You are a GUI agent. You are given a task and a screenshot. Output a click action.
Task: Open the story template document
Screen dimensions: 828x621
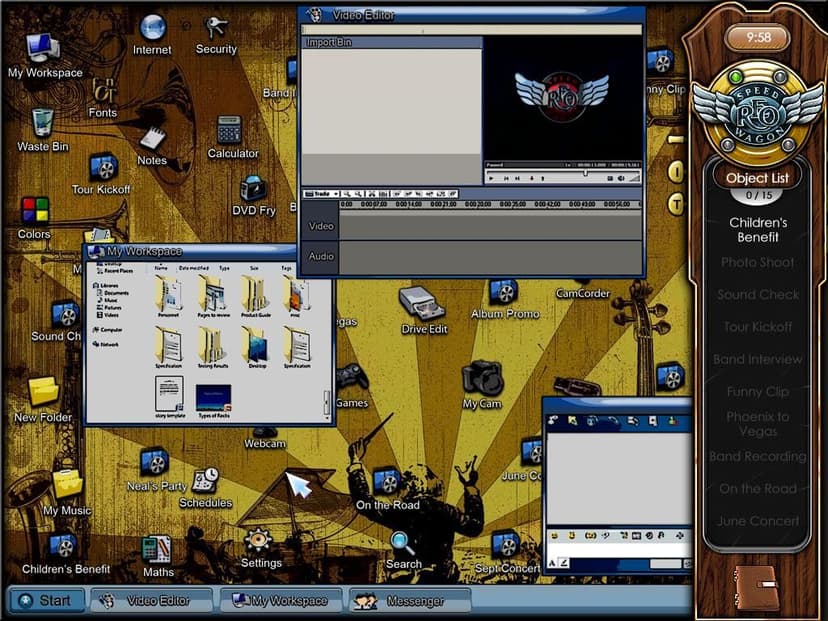click(170, 397)
